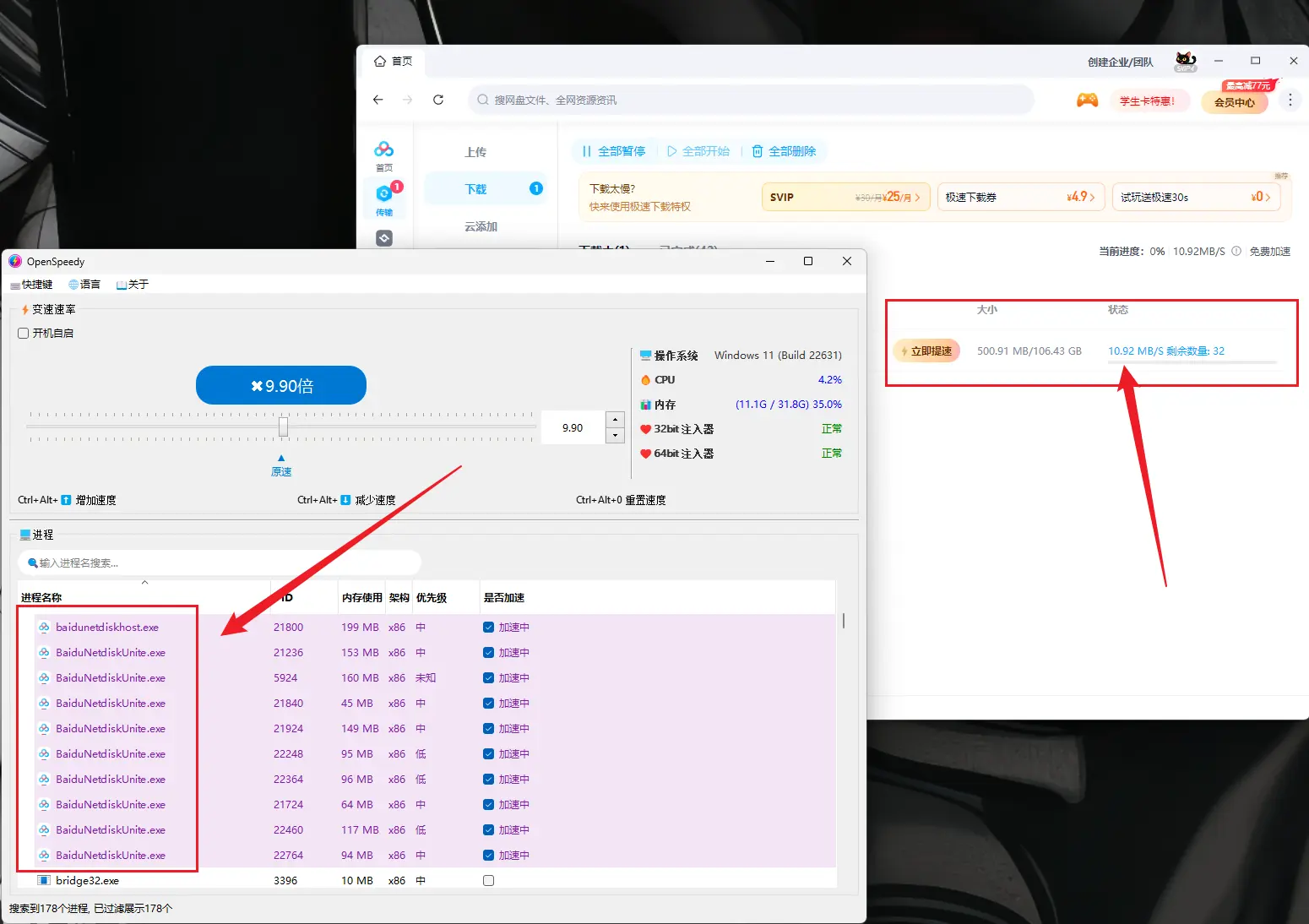Expand the 极速下载券 ¥4.9 offer
The height and width of the screenshot is (924, 1309).
(x=1021, y=197)
